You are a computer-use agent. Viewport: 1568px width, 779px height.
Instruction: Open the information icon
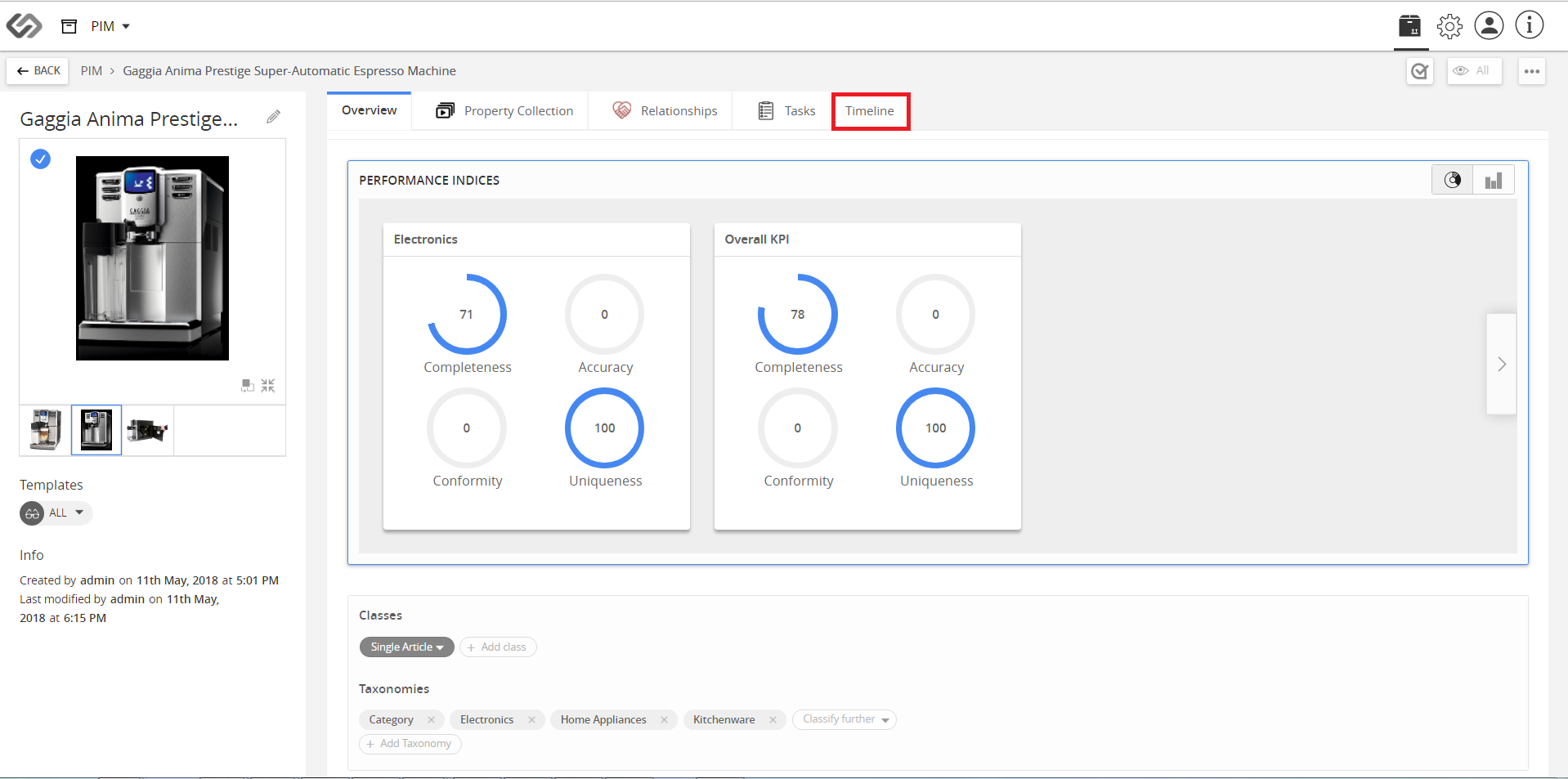pos(1529,25)
